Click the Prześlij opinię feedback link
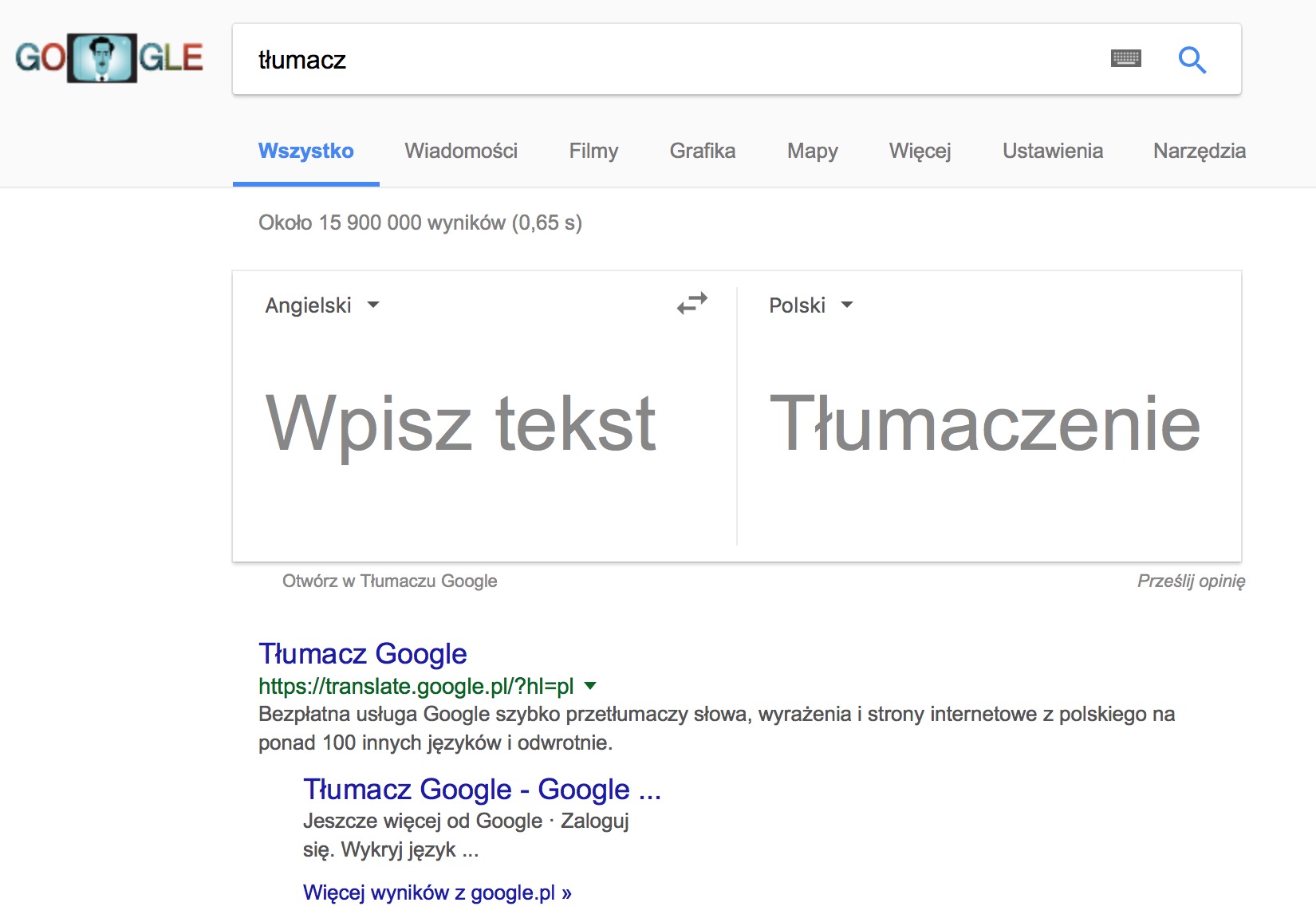The height and width of the screenshot is (922, 1316). click(1191, 581)
